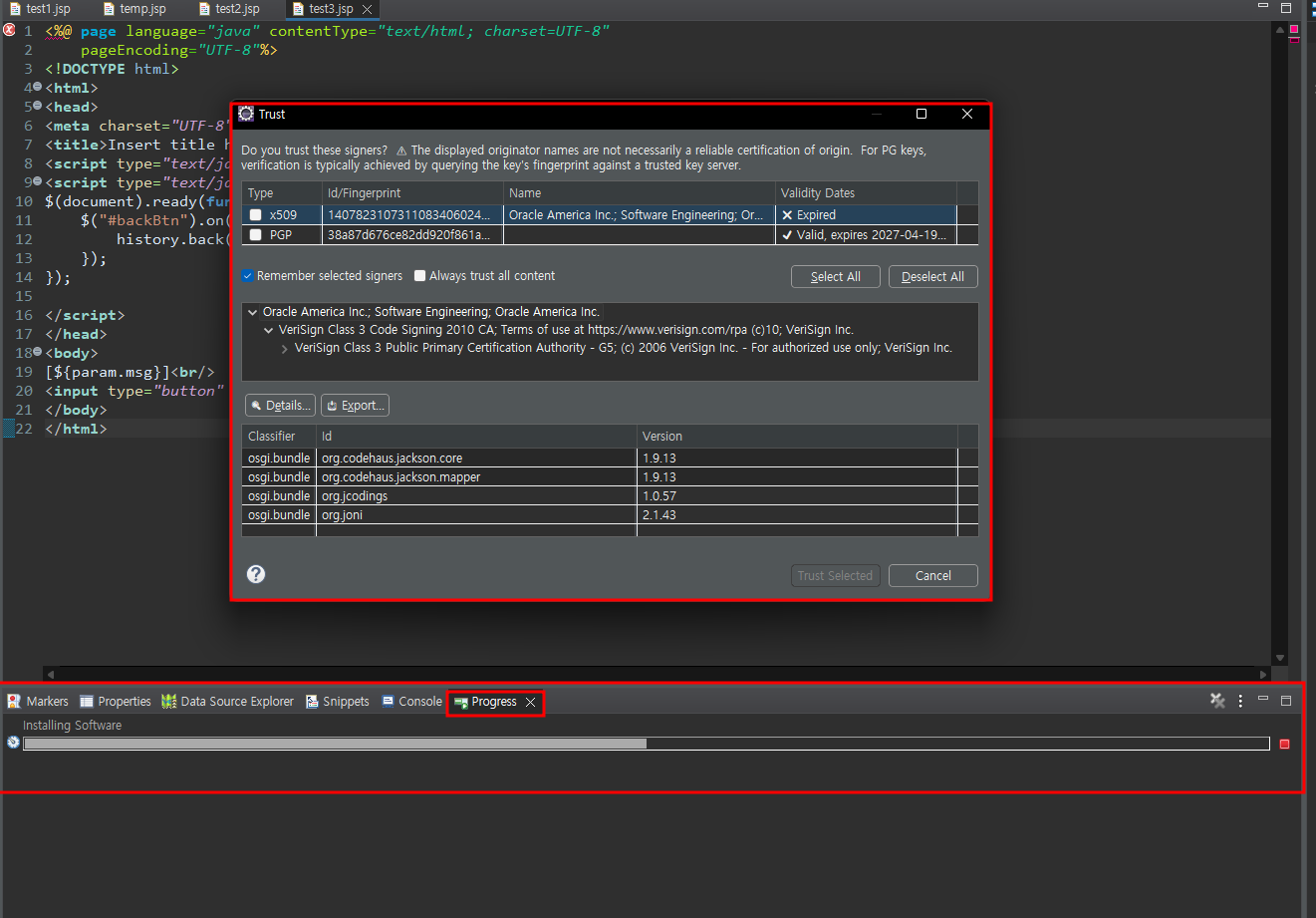
Task: Click version 1.0.57 cell
Action: (x=797, y=496)
